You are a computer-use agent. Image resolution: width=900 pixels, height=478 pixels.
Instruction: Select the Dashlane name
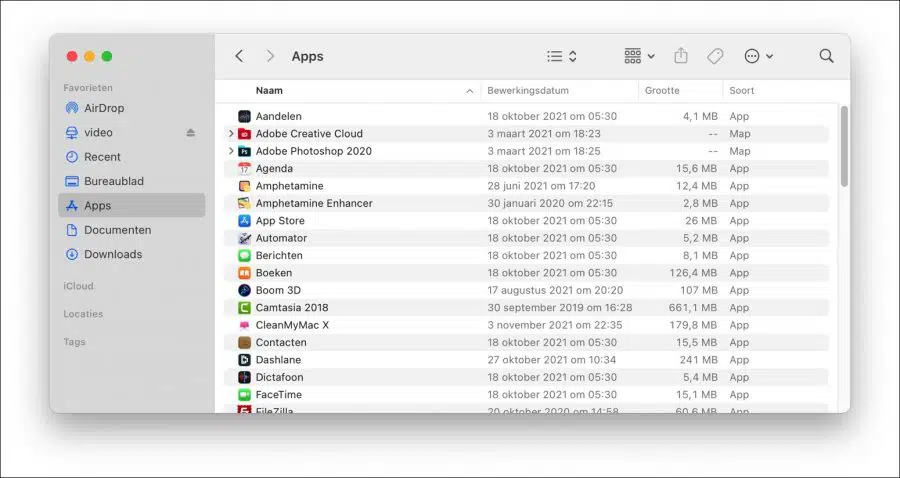(278, 360)
